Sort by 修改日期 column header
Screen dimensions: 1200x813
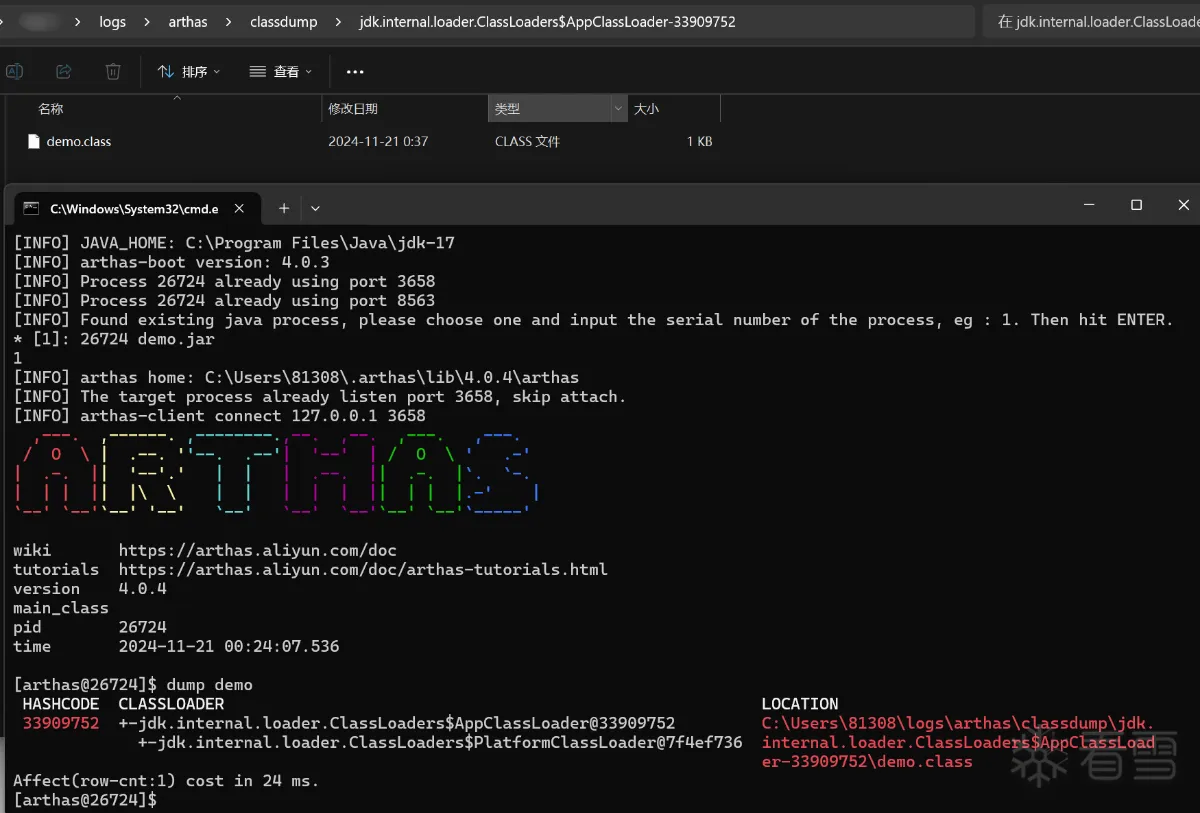pyautogui.click(x=352, y=109)
